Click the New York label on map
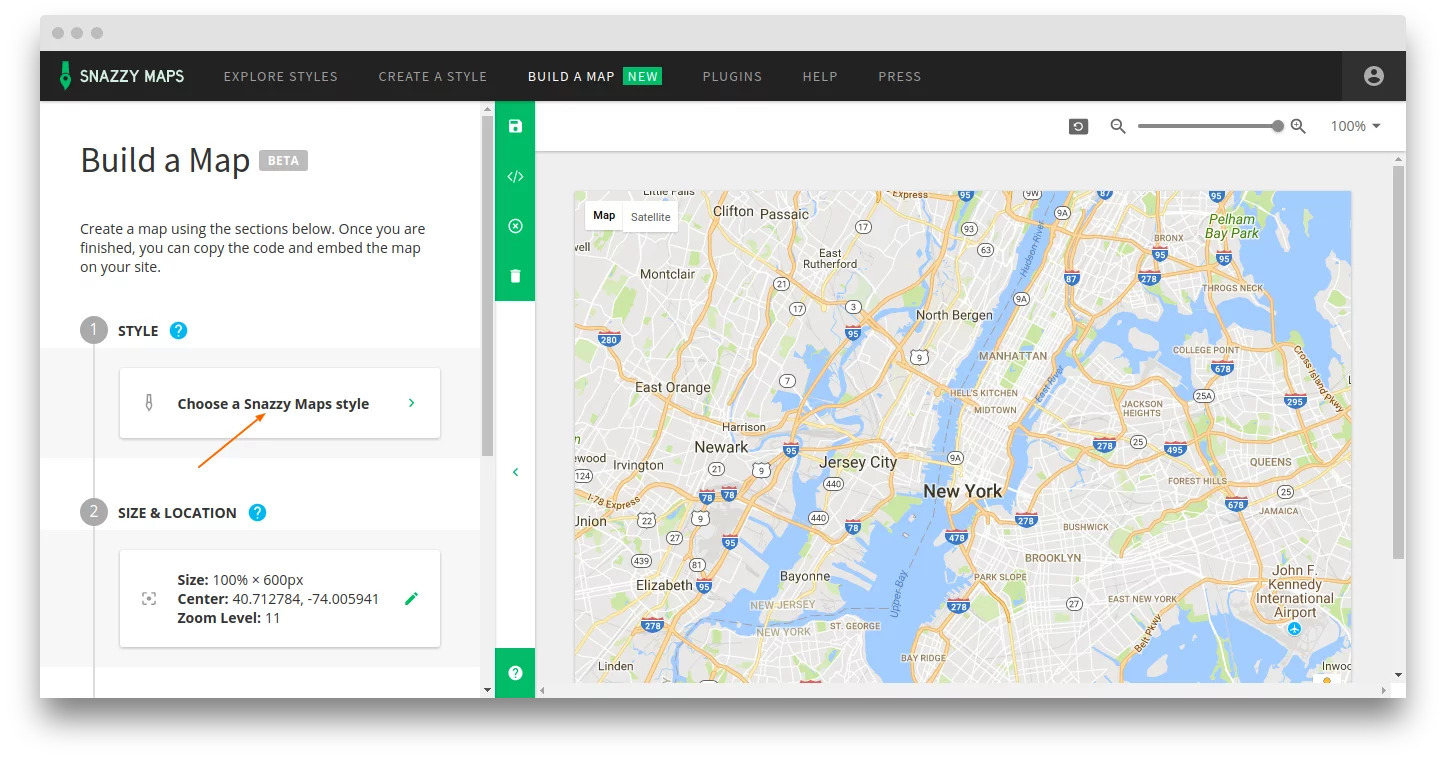This screenshot has width=1446, height=768. click(x=962, y=491)
